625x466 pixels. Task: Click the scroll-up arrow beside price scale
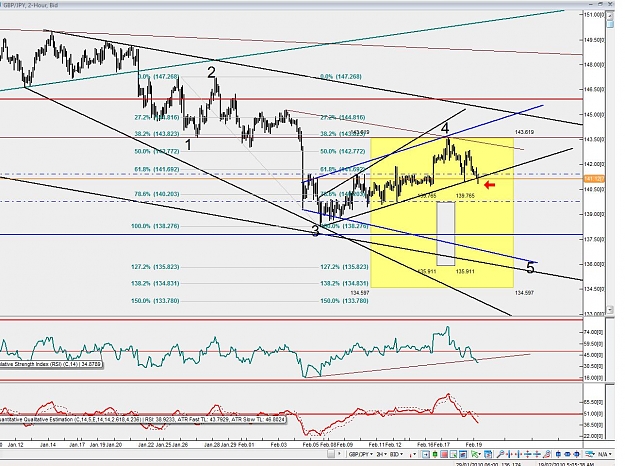point(610,16)
